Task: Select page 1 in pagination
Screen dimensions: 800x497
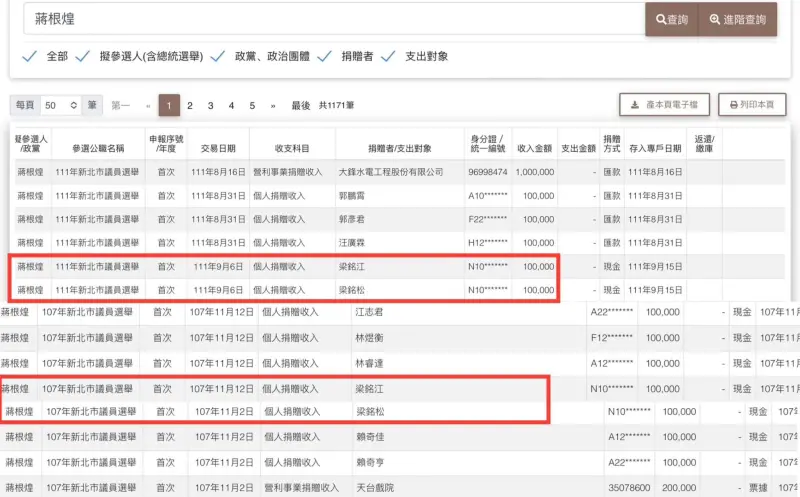Action: (169, 106)
